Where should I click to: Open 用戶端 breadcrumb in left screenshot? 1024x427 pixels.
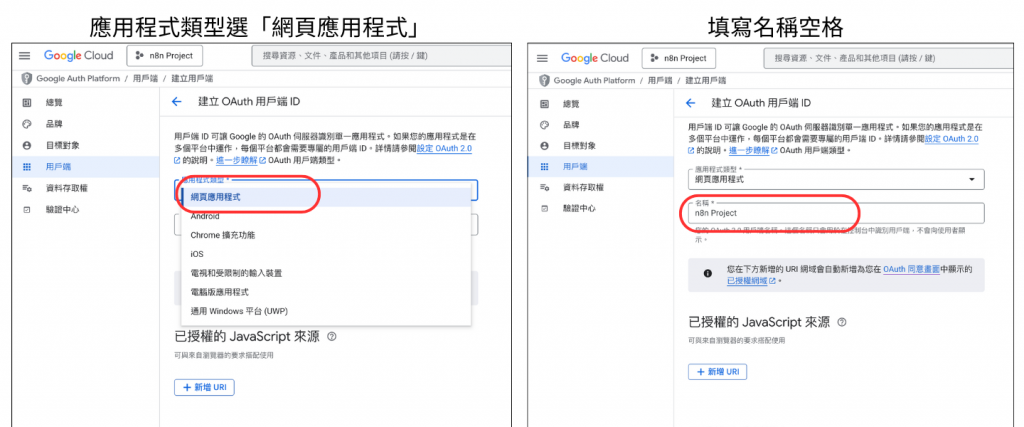pyautogui.click(x=145, y=78)
